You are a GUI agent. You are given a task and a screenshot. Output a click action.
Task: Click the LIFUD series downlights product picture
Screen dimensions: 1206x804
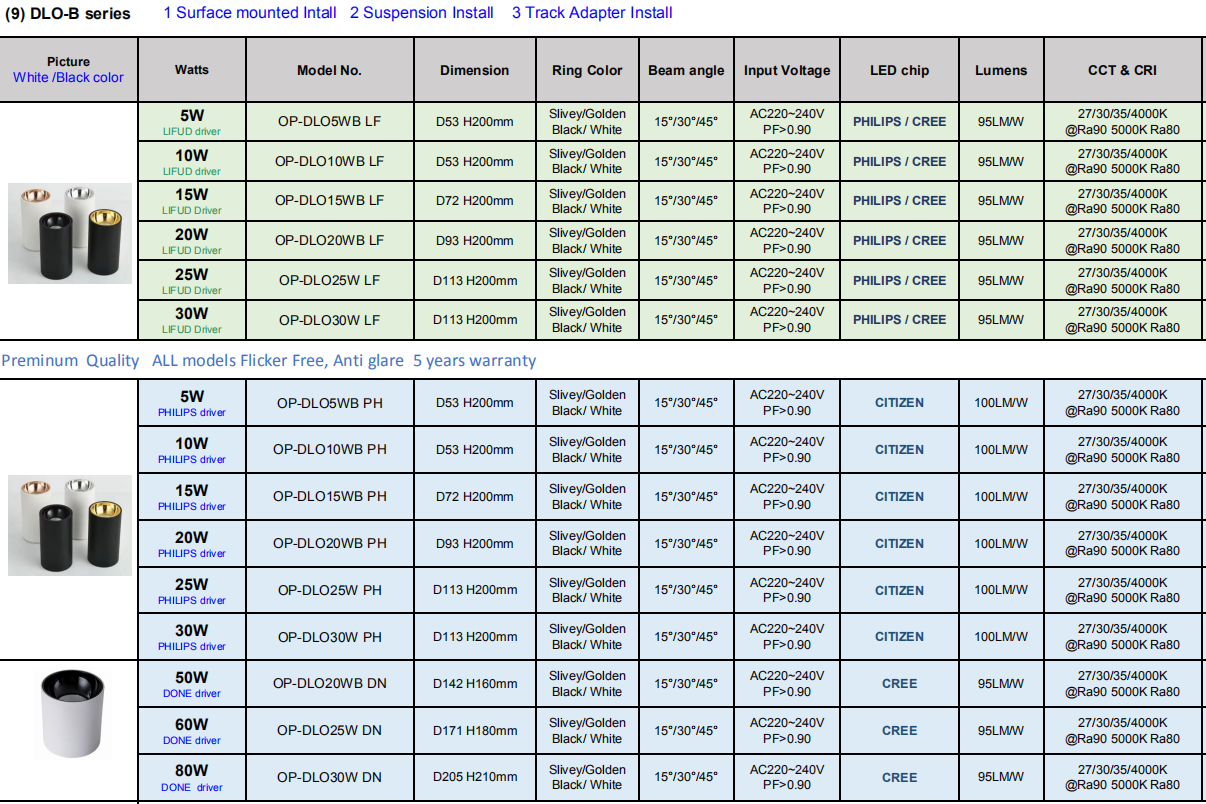pos(70,233)
